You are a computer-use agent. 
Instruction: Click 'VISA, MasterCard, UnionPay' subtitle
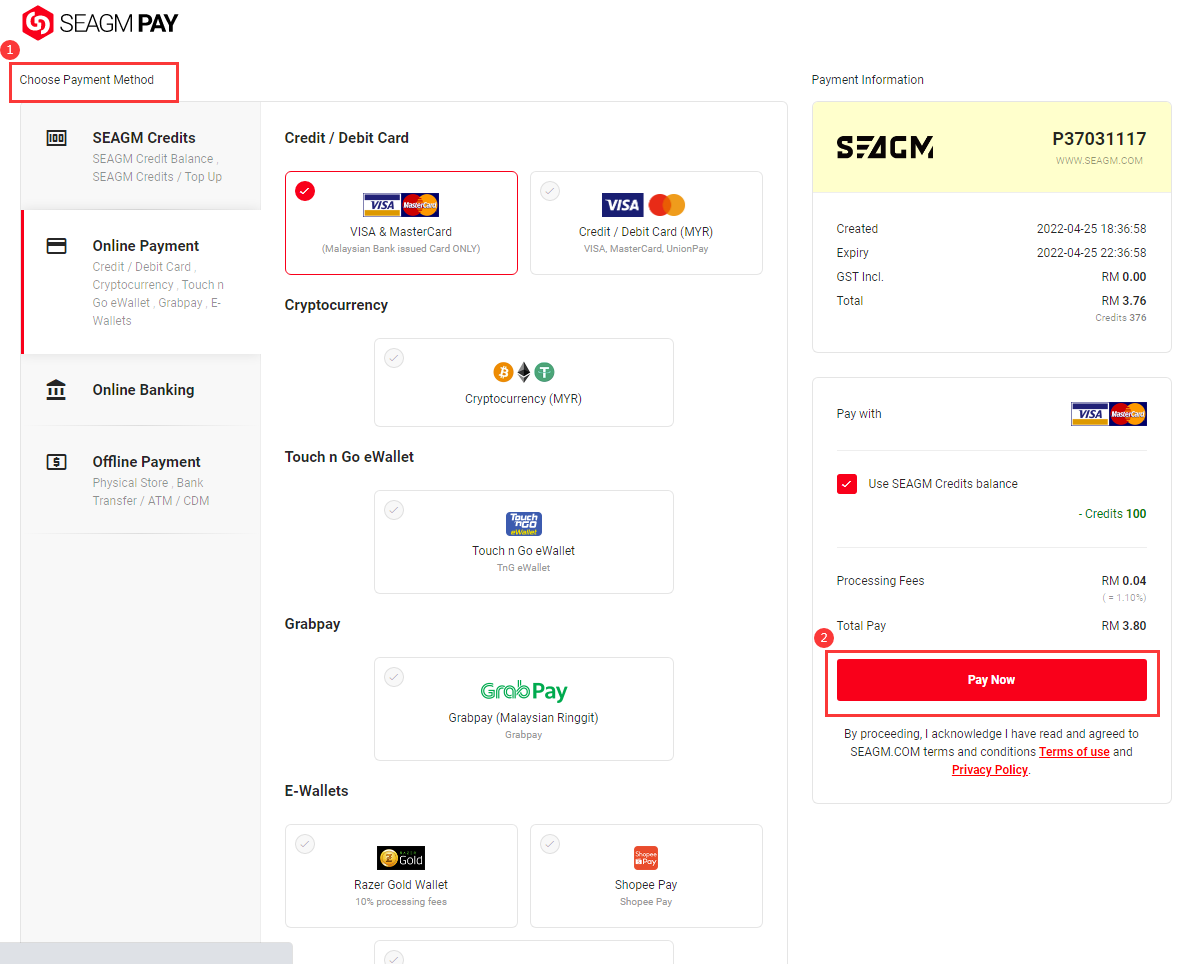pos(646,249)
